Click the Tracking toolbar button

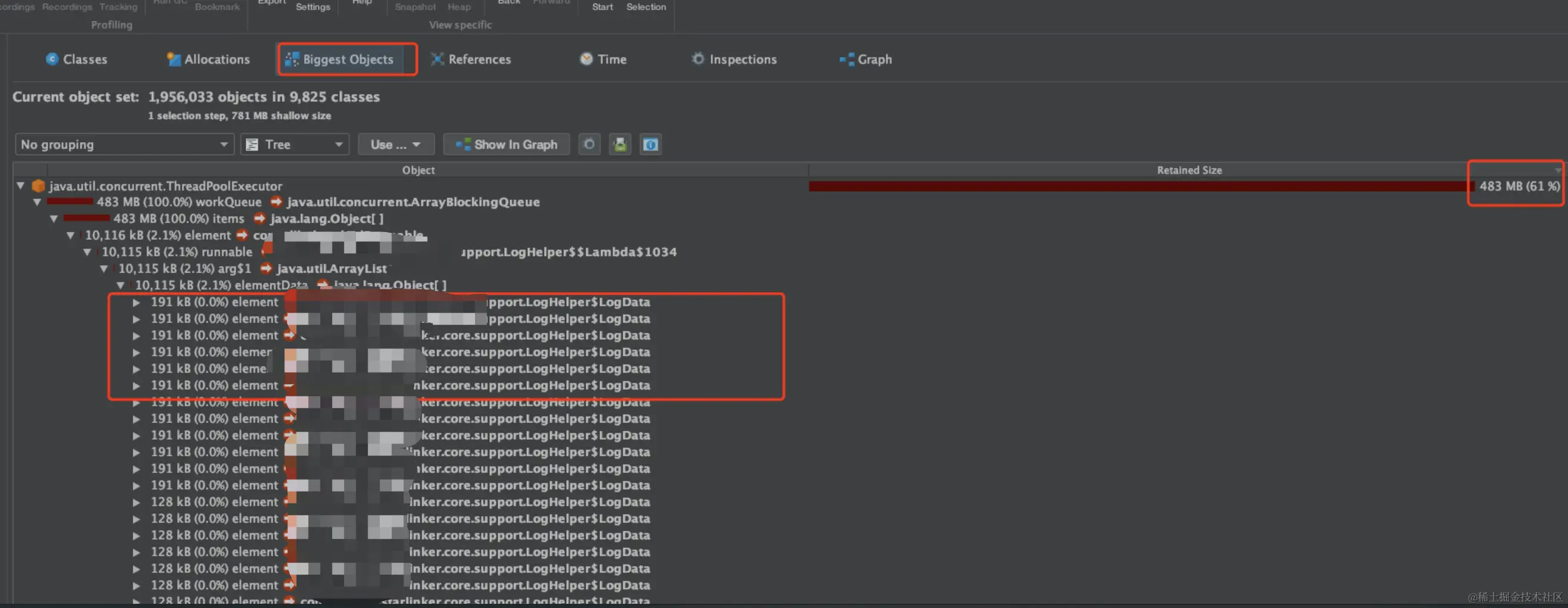118,7
